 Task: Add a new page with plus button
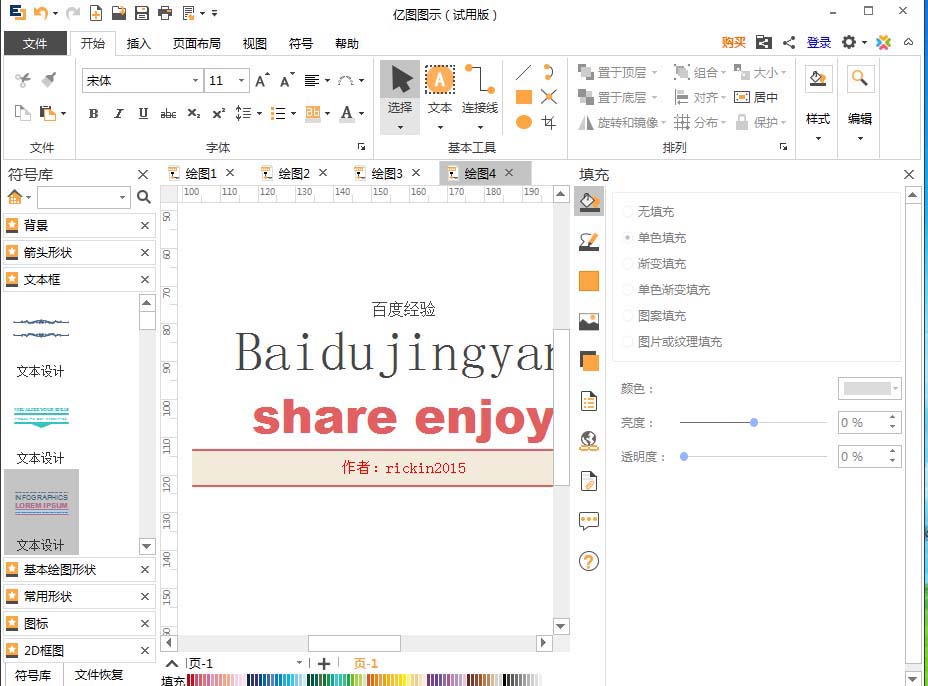(x=324, y=664)
